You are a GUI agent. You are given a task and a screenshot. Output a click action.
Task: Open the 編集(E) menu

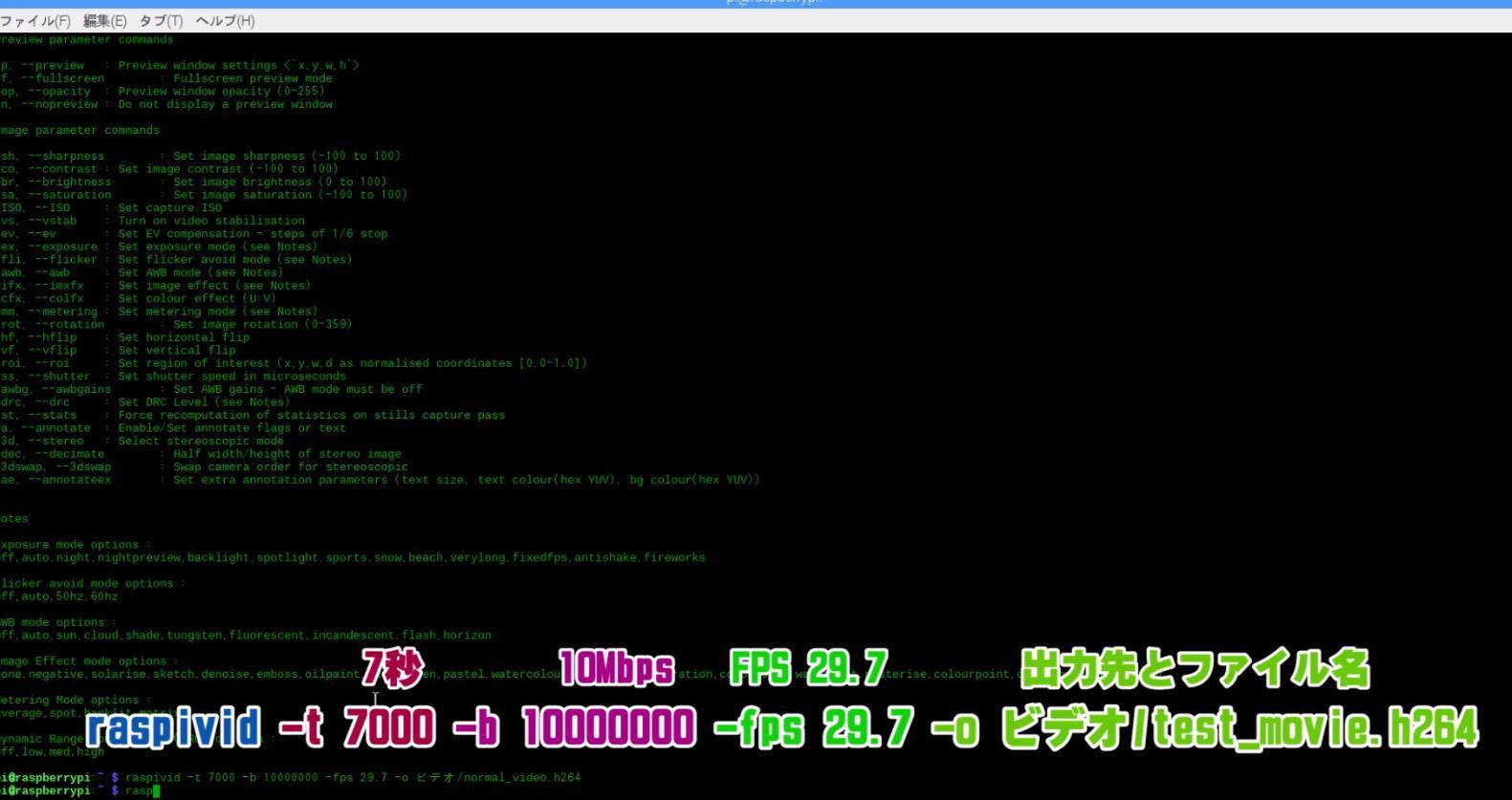click(x=104, y=21)
